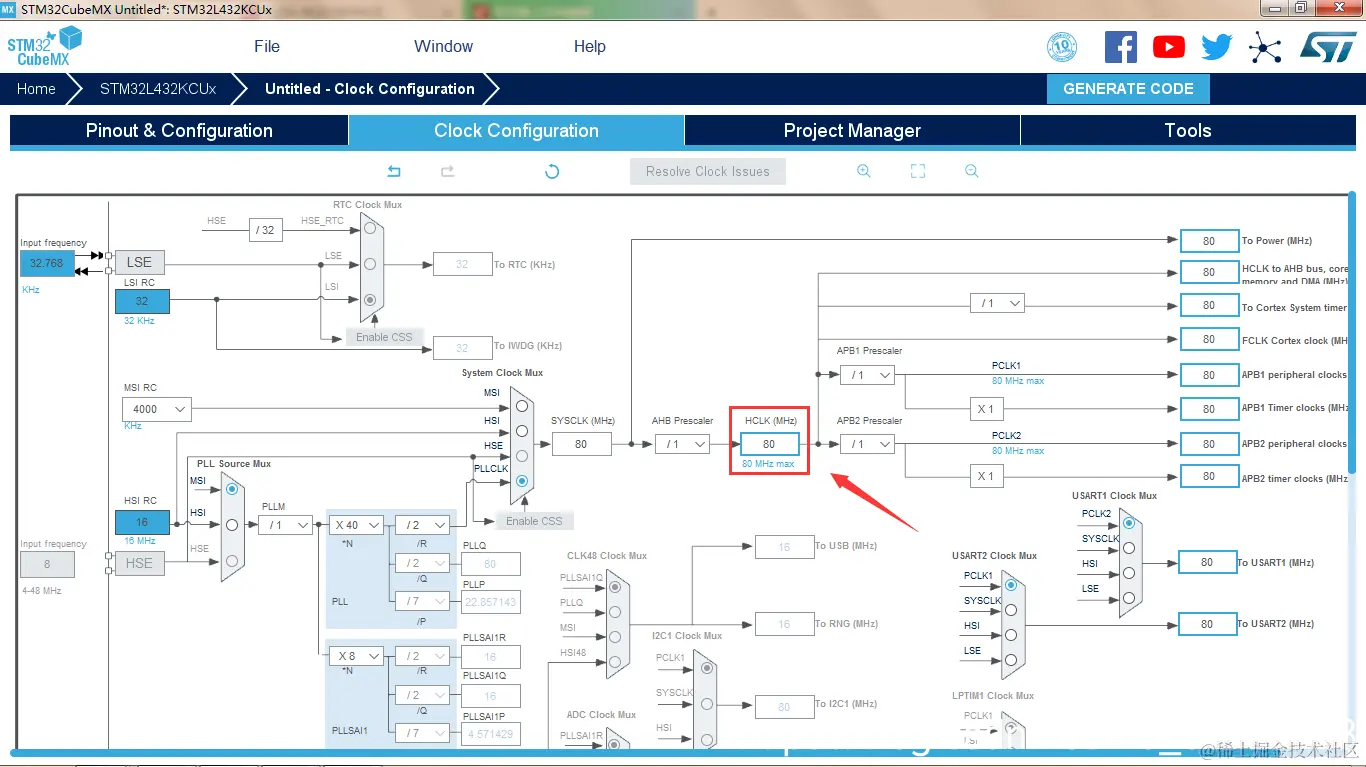Fit clock diagram to screen icon
Image resolution: width=1366 pixels, height=767 pixels.
coord(918,171)
